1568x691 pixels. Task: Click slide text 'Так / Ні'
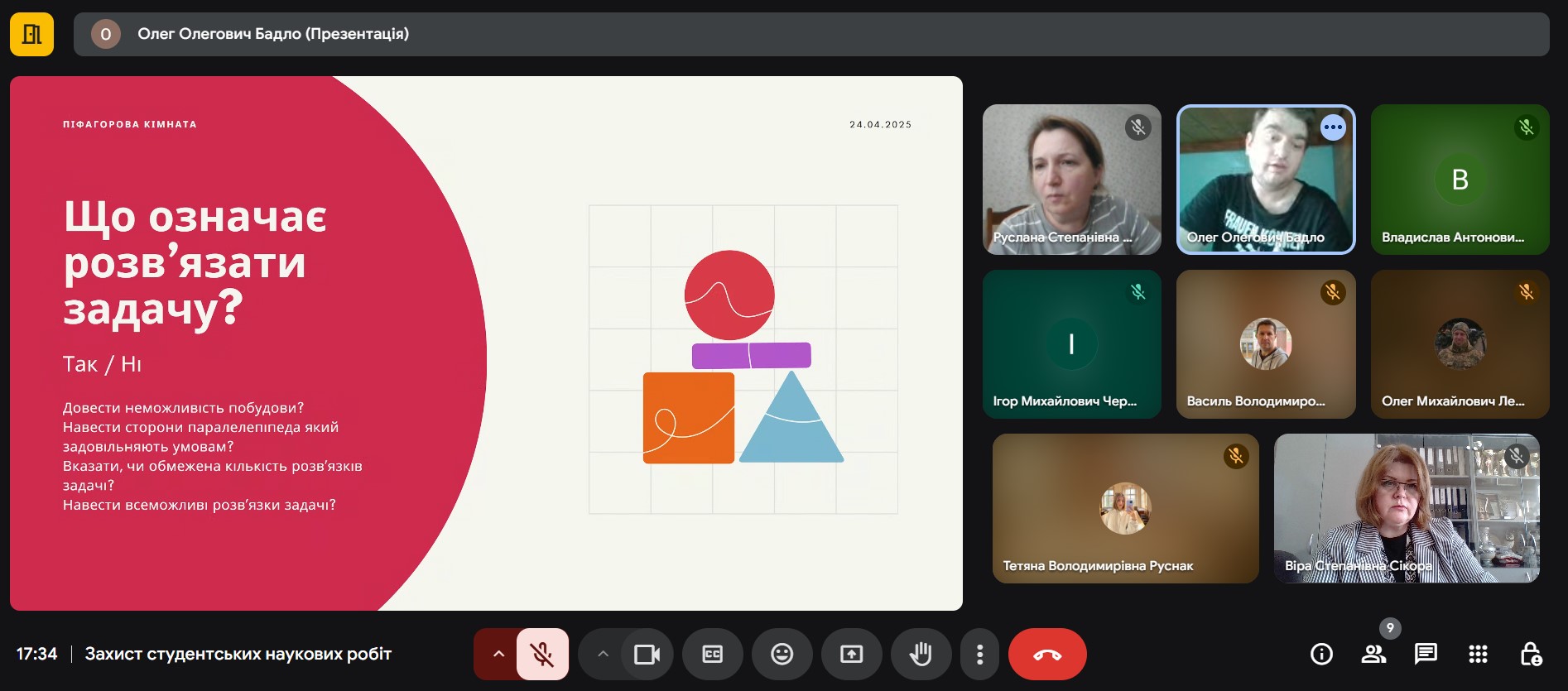pos(102,364)
